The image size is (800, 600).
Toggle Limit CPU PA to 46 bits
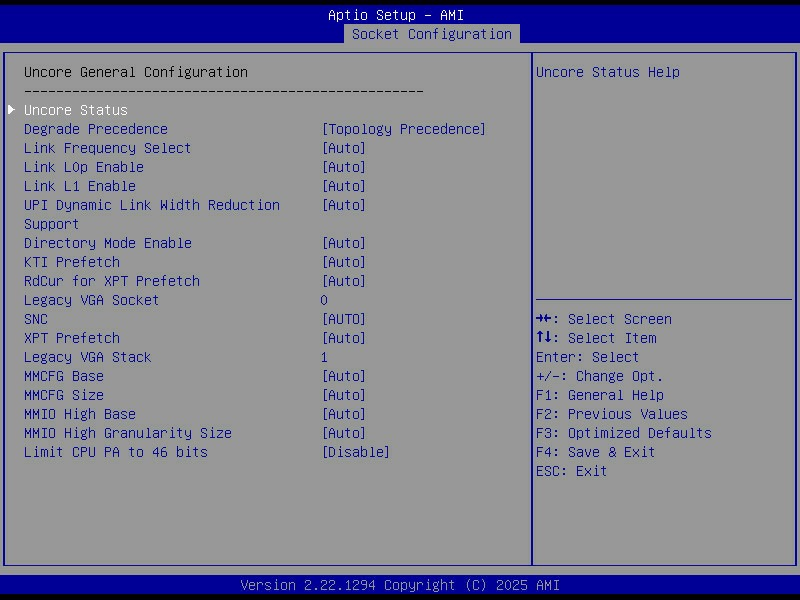(x=355, y=452)
